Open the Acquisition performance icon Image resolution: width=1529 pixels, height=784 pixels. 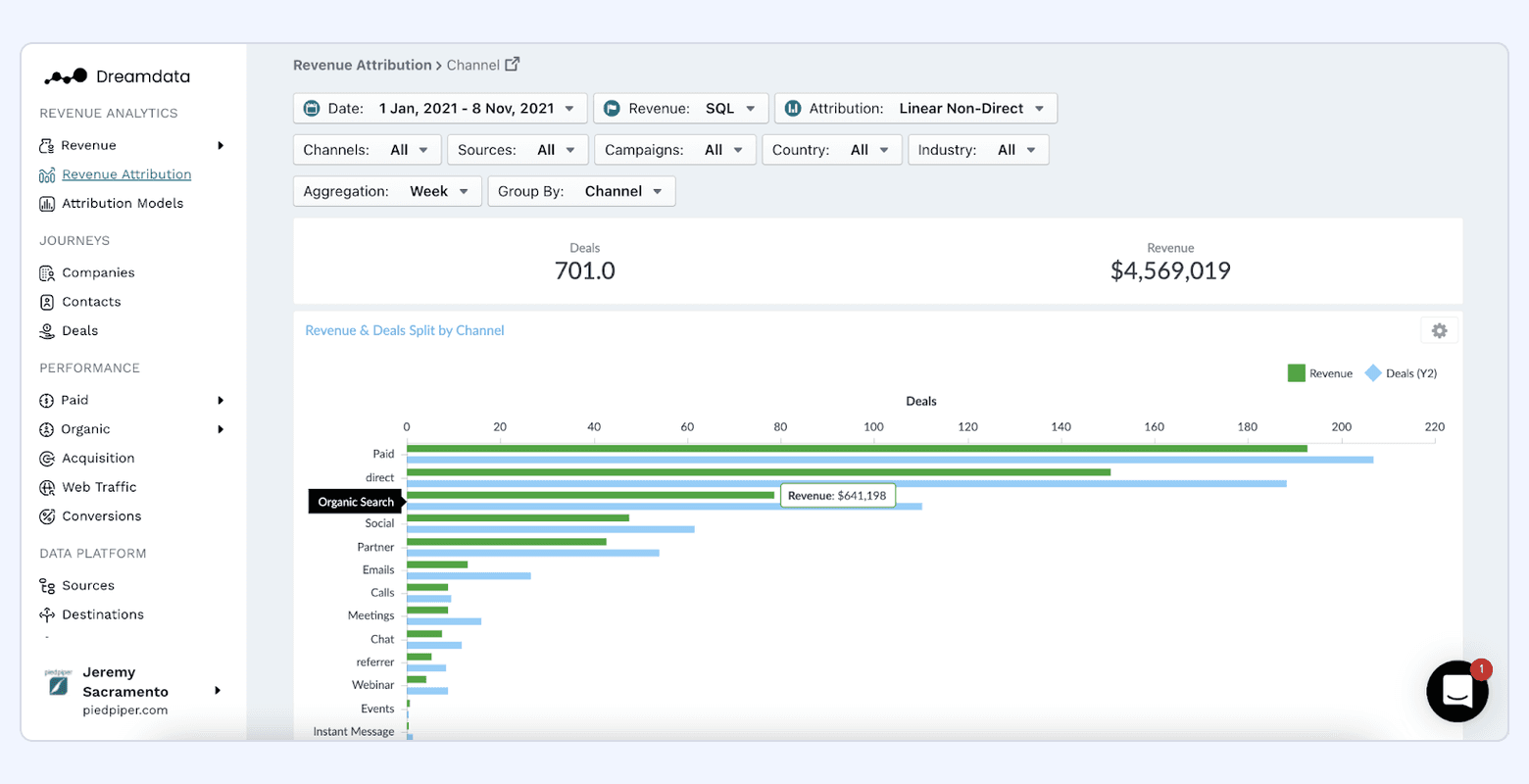[x=48, y=458]
